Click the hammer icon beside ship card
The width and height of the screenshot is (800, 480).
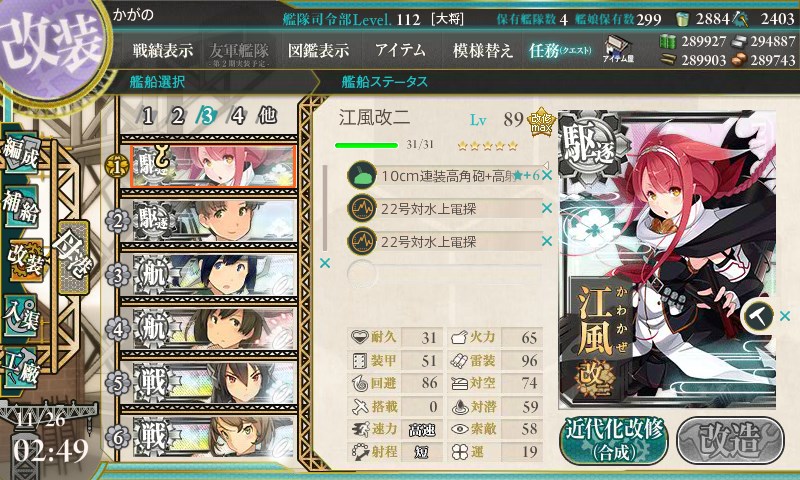(x=758, y=316)
